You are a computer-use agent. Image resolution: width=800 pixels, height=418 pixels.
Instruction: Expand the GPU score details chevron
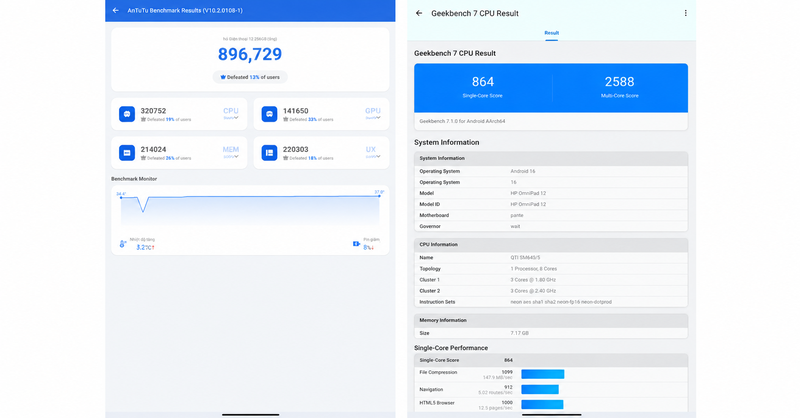(378, 118)
